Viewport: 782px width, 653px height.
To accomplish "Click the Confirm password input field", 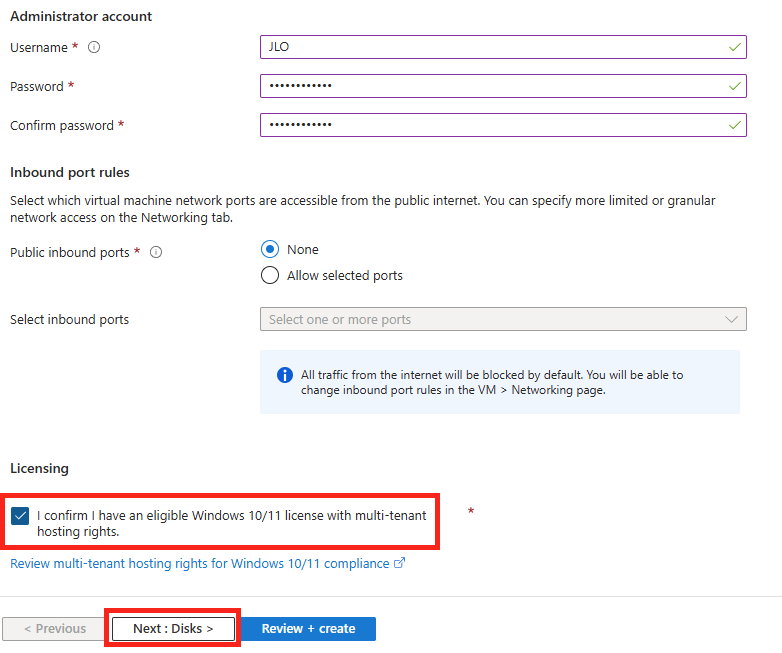I will [503, 125].
